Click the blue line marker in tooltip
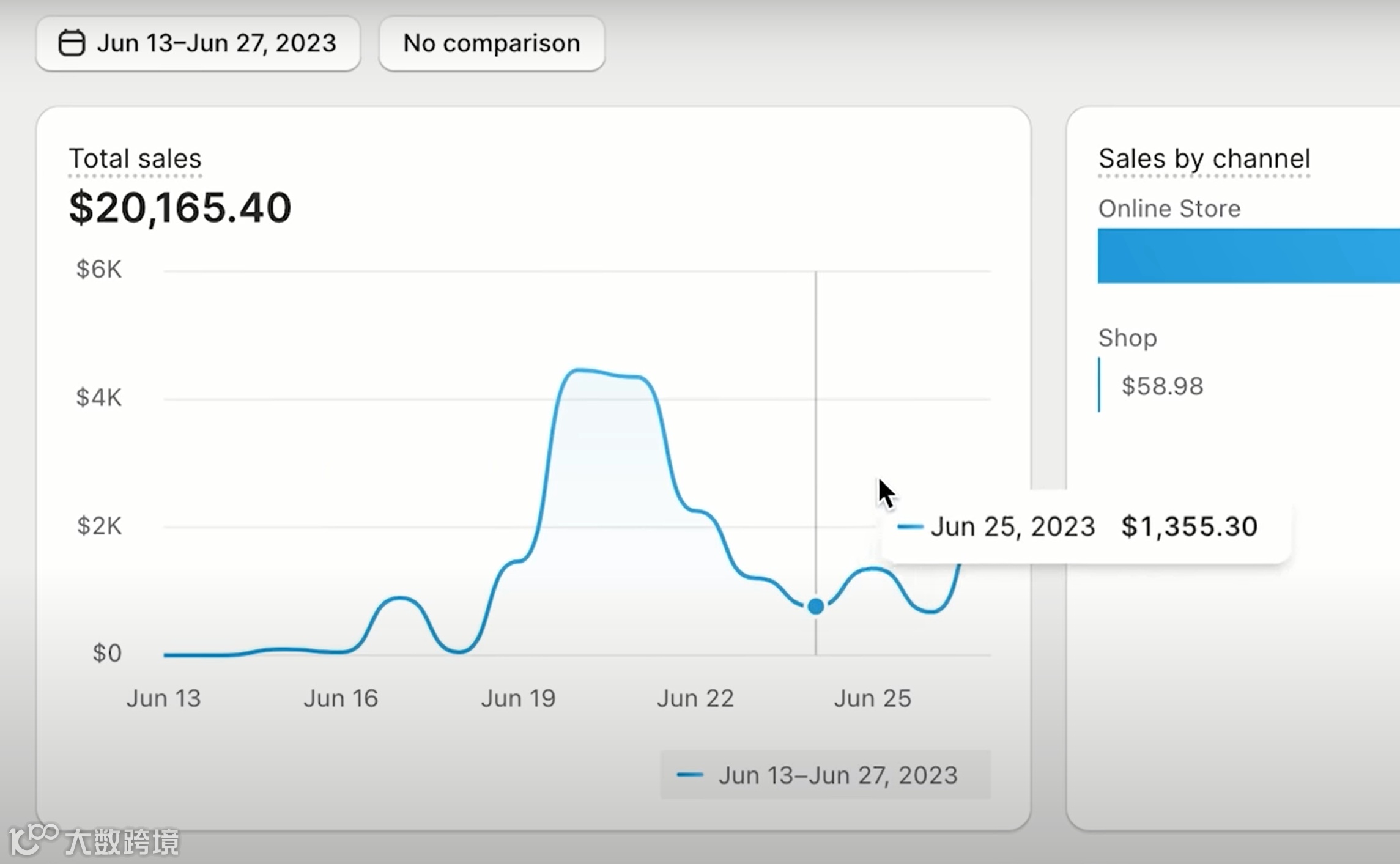The width and height of the screenshot is (1400, 864). point(909,526)
